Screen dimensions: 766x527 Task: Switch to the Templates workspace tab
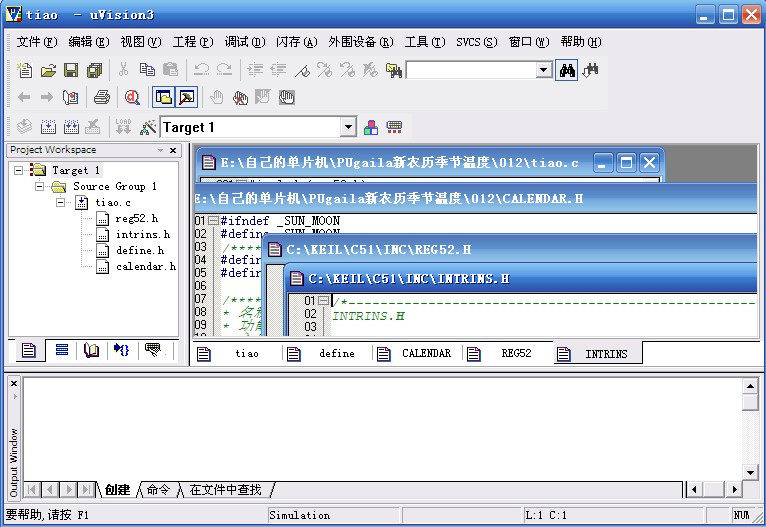tap(153, 350)
